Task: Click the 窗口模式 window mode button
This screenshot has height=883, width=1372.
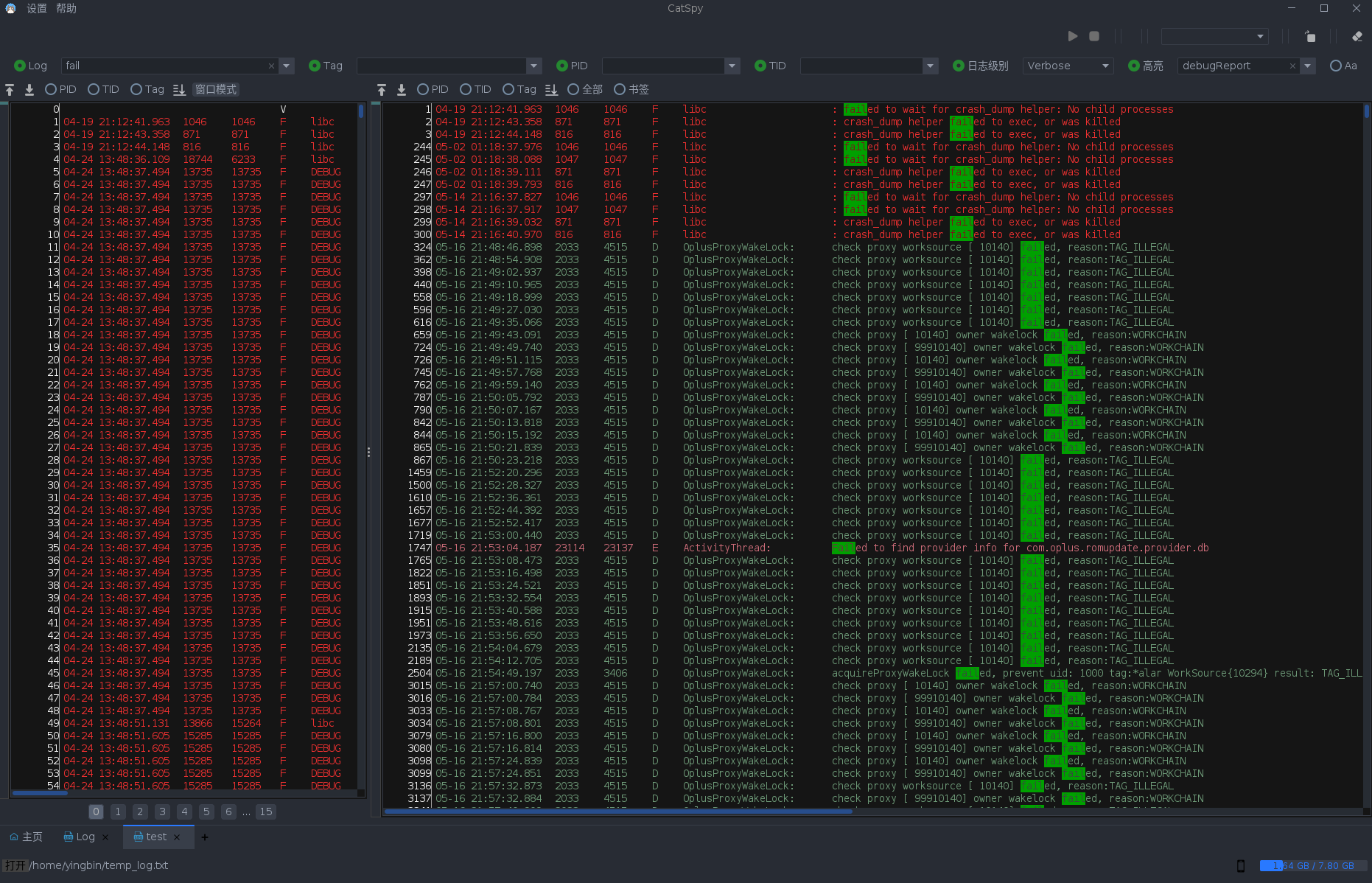Action: tap(216, 89)
